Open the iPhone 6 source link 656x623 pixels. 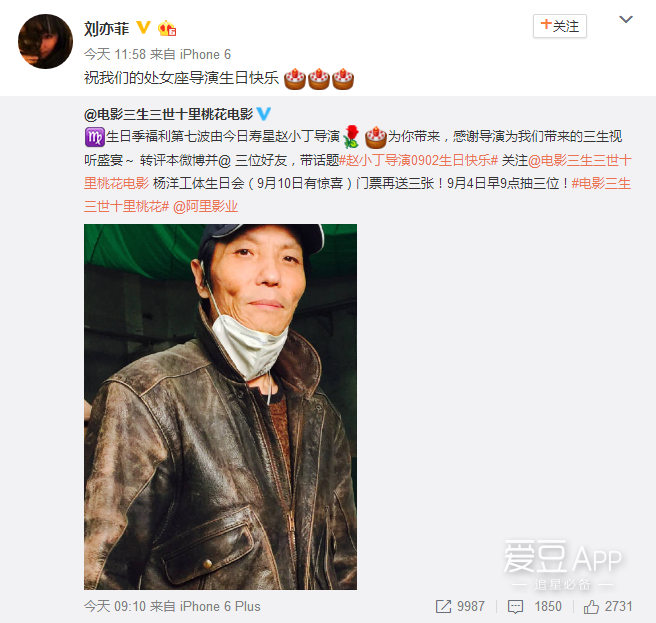click(x=205, y=54)
